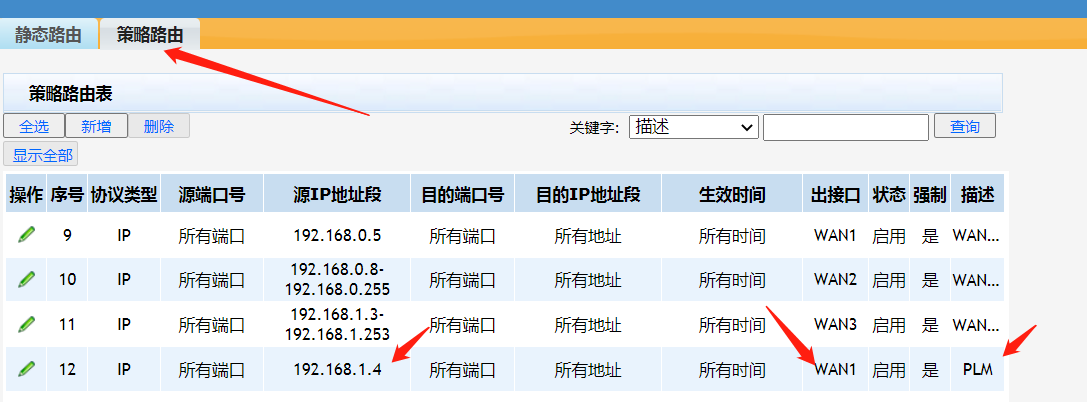The height and width of the screenshot is (402, 1087).
Task: Click the 目的端口号 column header
Action: (x=462, y=195)
